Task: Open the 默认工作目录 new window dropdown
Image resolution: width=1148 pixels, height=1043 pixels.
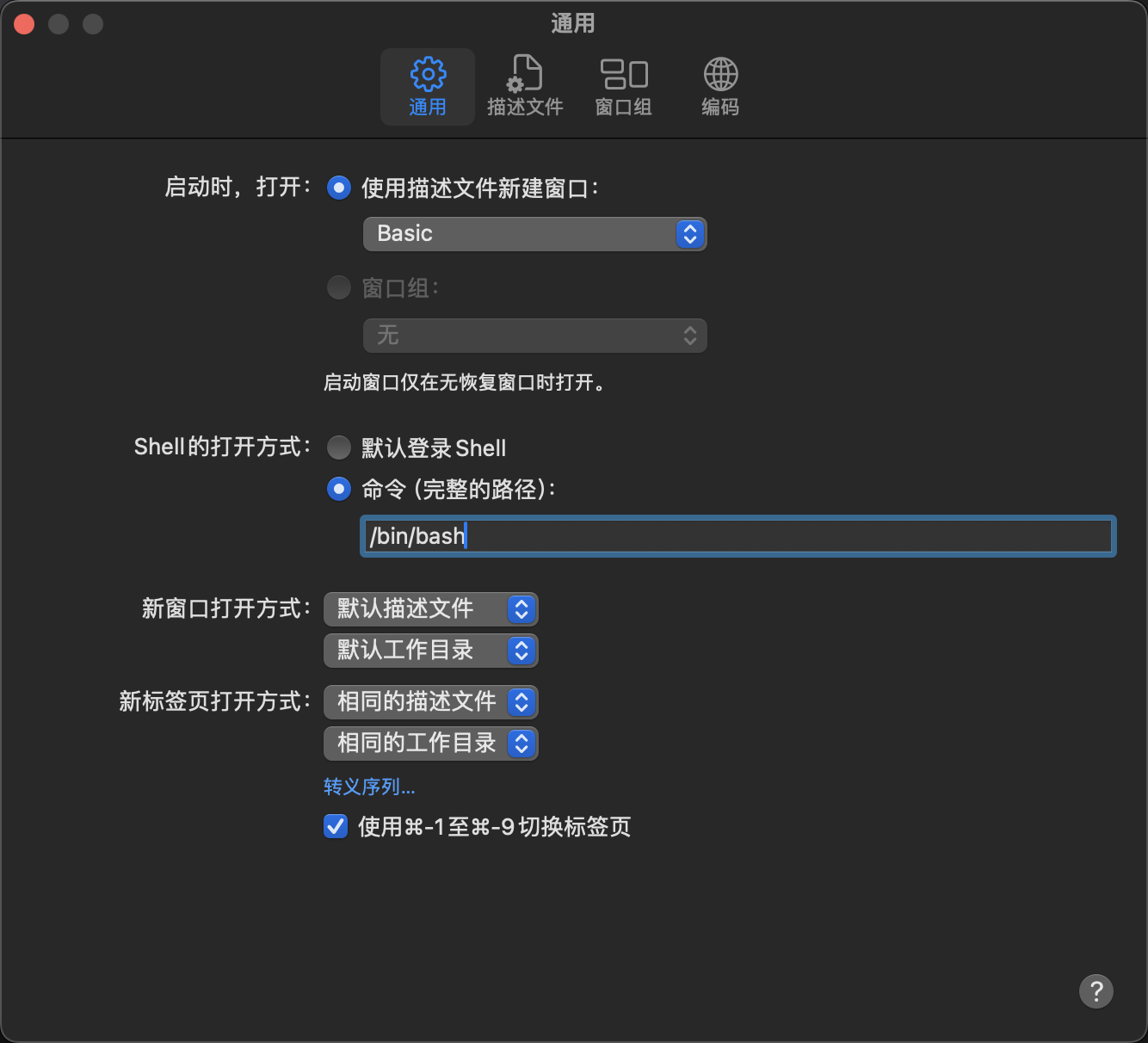Action: point(430,651)
